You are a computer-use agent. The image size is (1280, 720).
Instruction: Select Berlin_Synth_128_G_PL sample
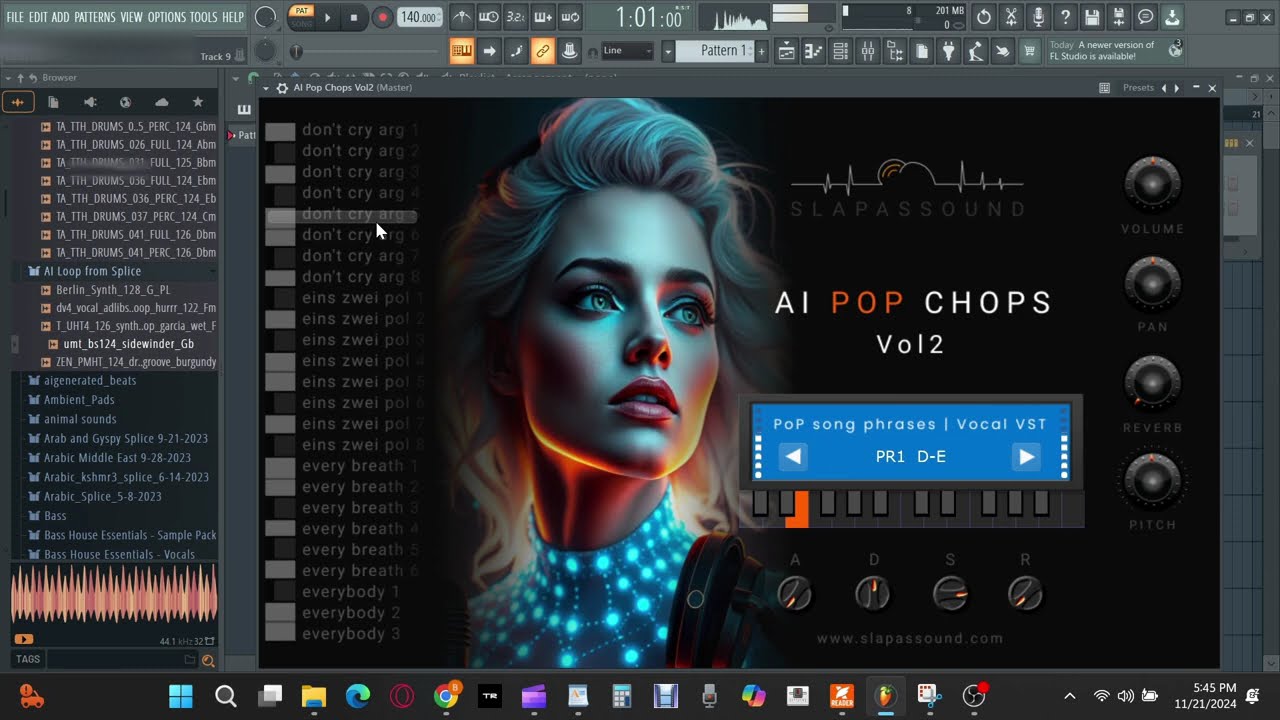click(113, 290)
